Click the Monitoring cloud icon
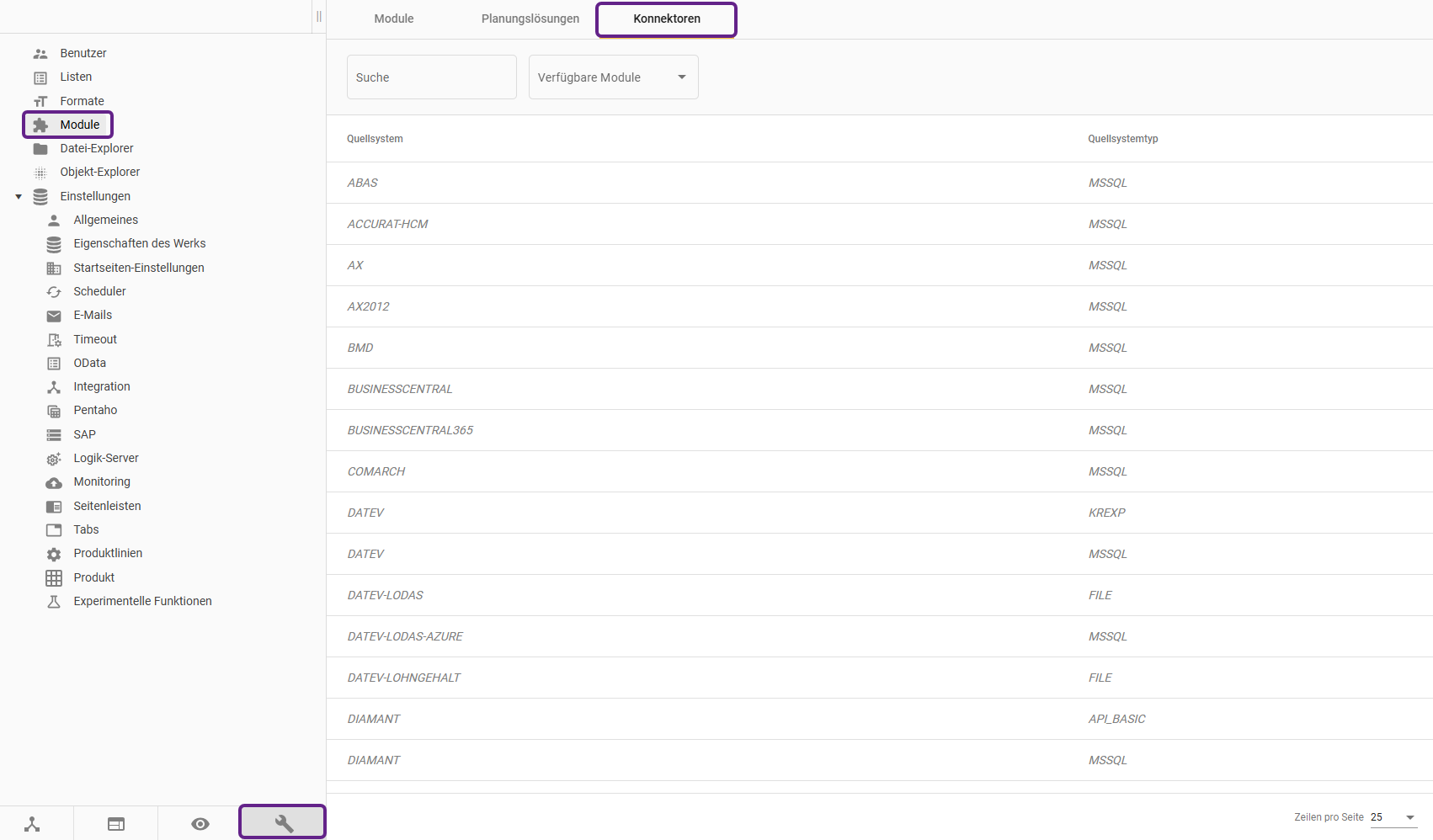The image size is (1433, 840). coord(54,482)
